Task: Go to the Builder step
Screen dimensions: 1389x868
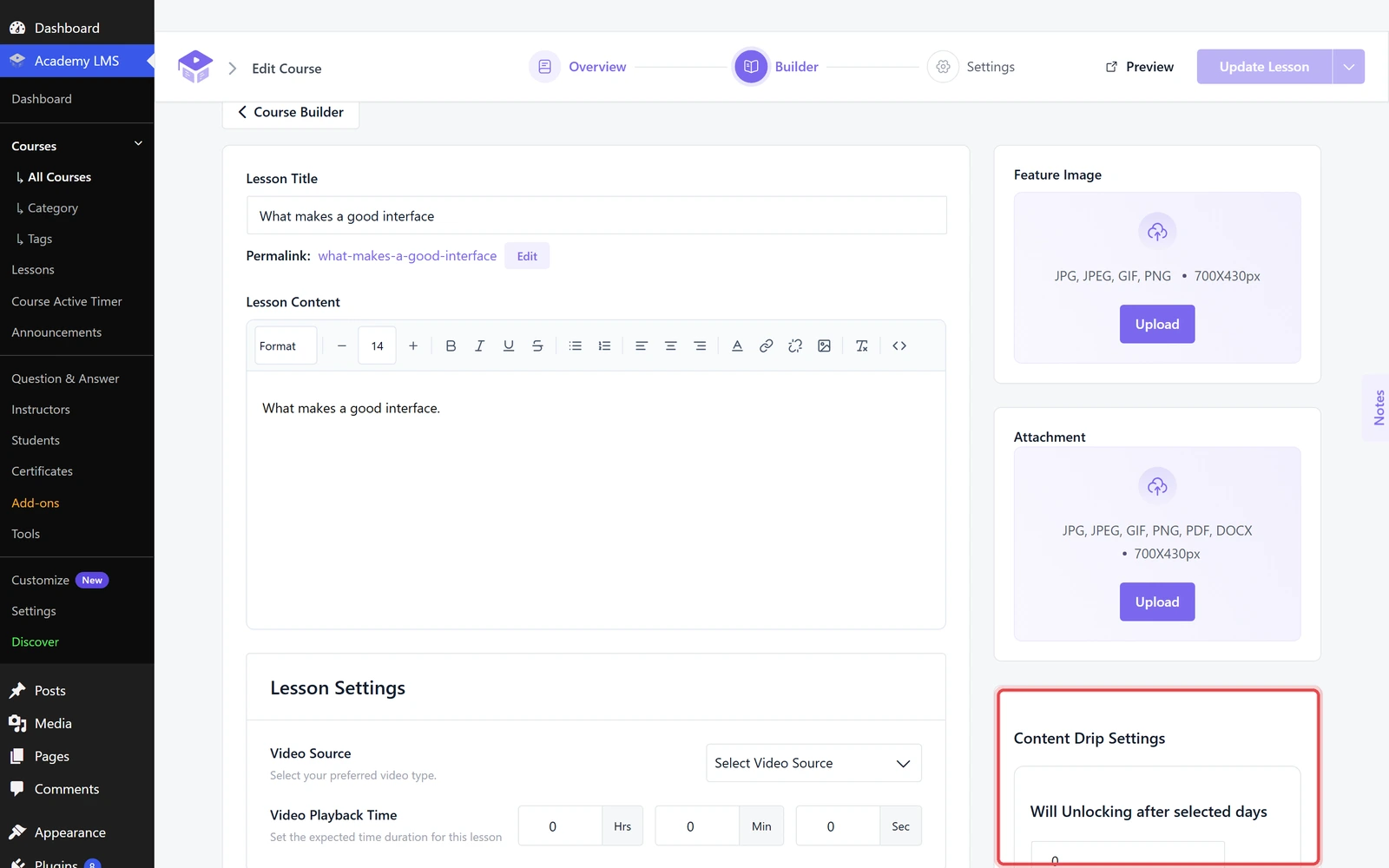Action: pyautogui.click(x=776, y=67)
